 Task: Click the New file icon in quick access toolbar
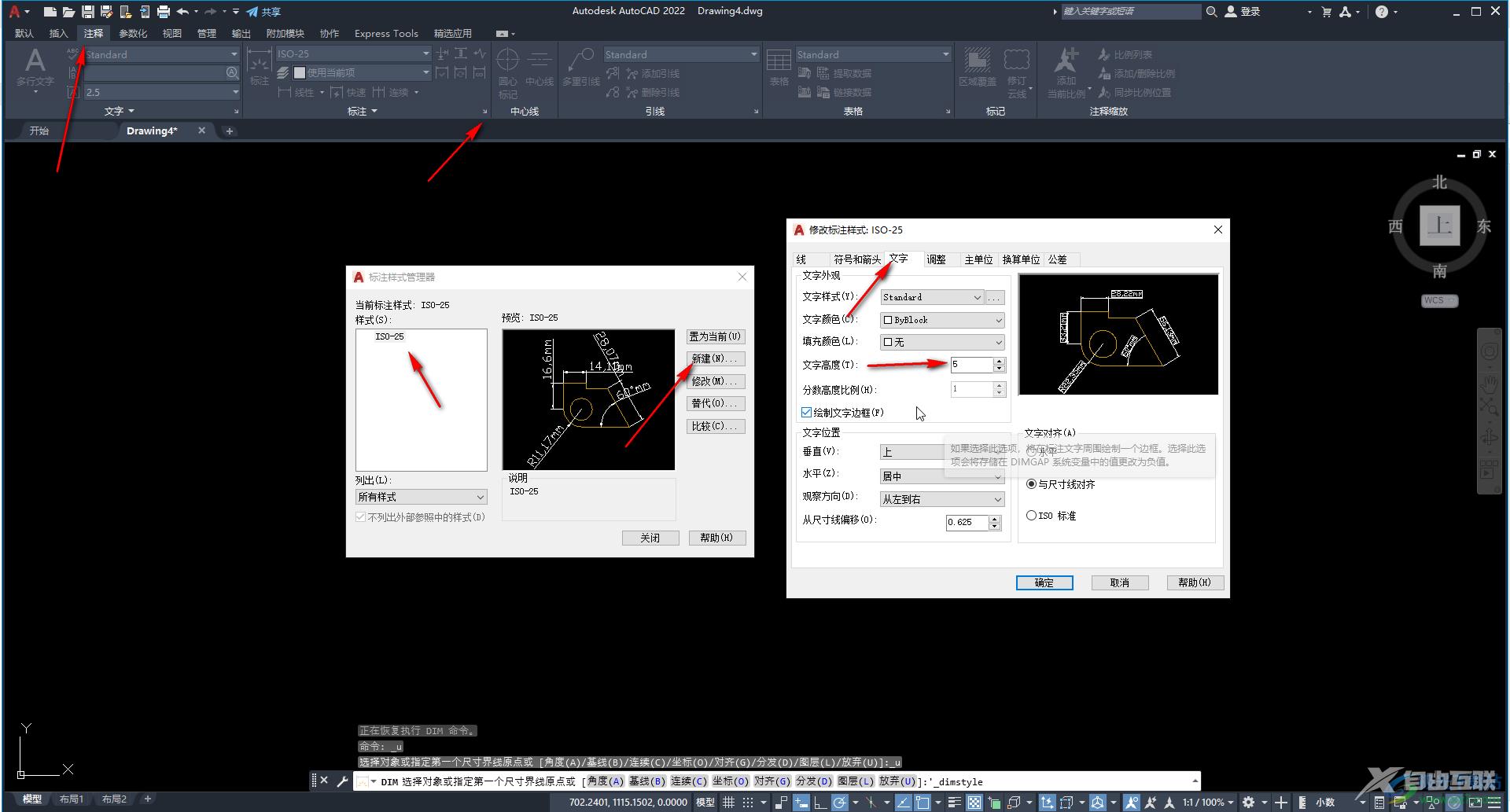click(50, 12)
